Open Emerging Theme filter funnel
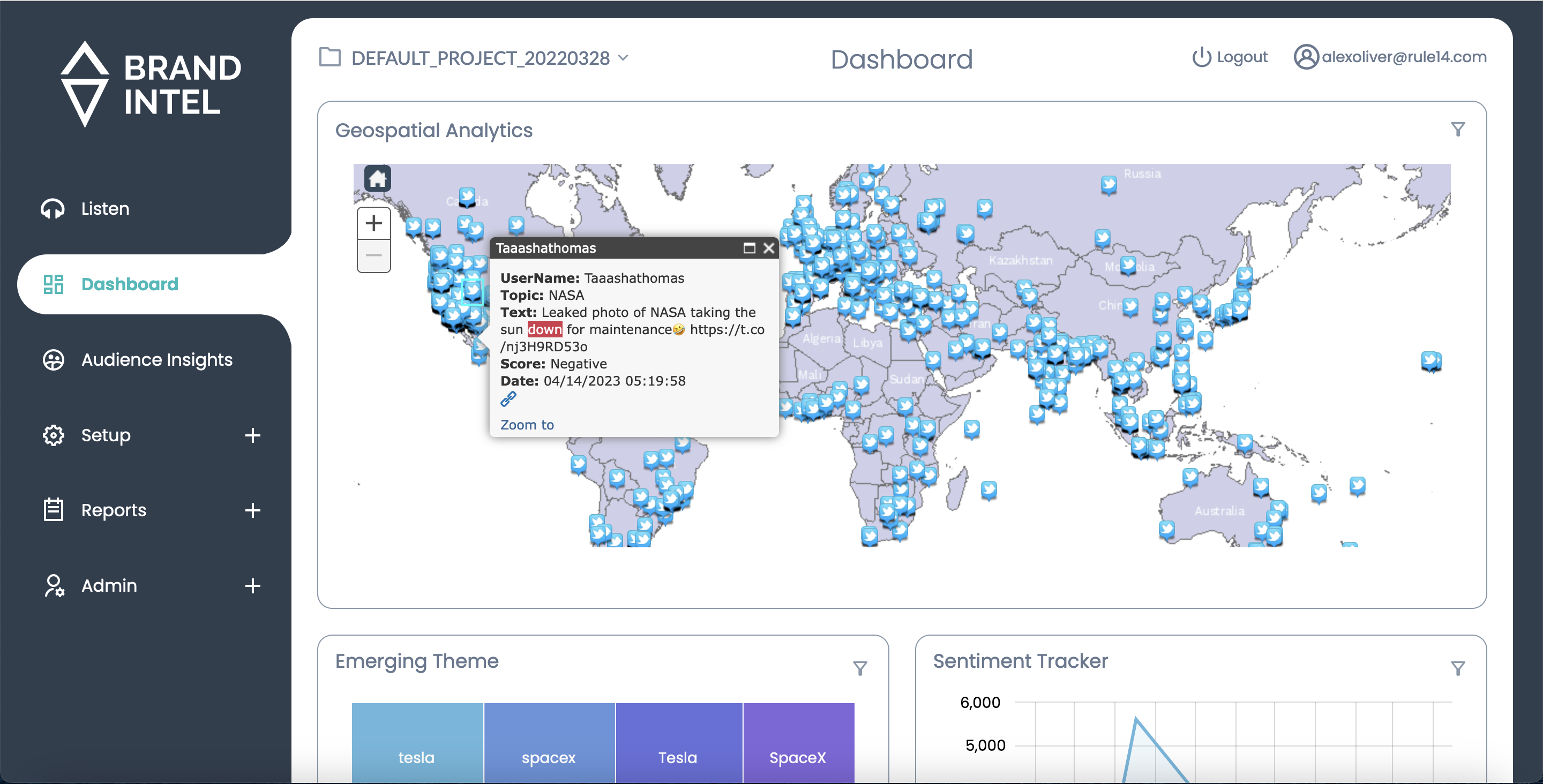Image resolution: width=1543 pixels, height=784 pixels. pyautogui.click(x=860, y=668)
